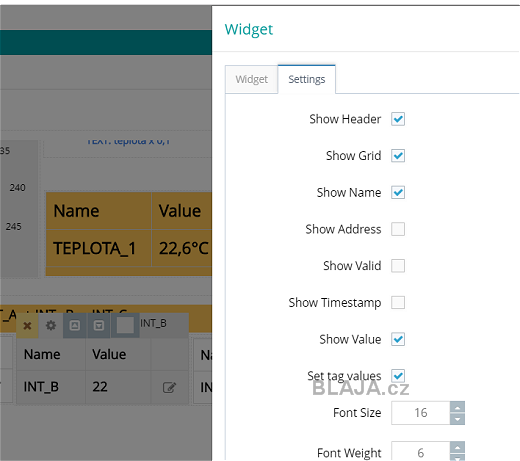Uncheck the Show Header checkbox
520x461 pixels.
398,119
